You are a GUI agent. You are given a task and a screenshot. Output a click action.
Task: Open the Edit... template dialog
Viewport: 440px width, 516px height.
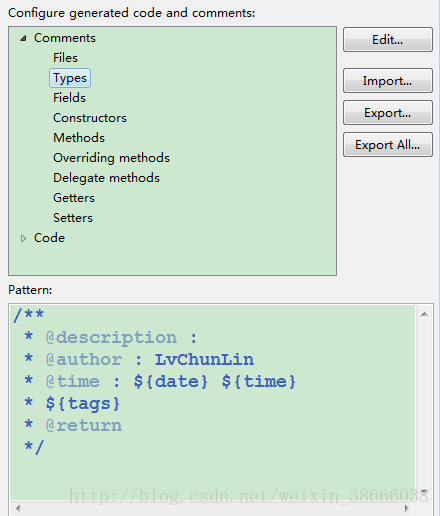pyautogui.click(x=388, y=40)
